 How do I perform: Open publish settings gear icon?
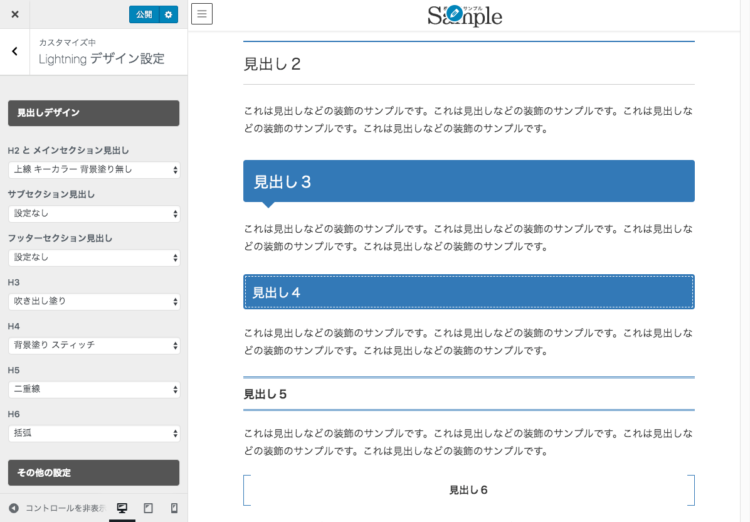pyautogui.click(x=168, y=14)
